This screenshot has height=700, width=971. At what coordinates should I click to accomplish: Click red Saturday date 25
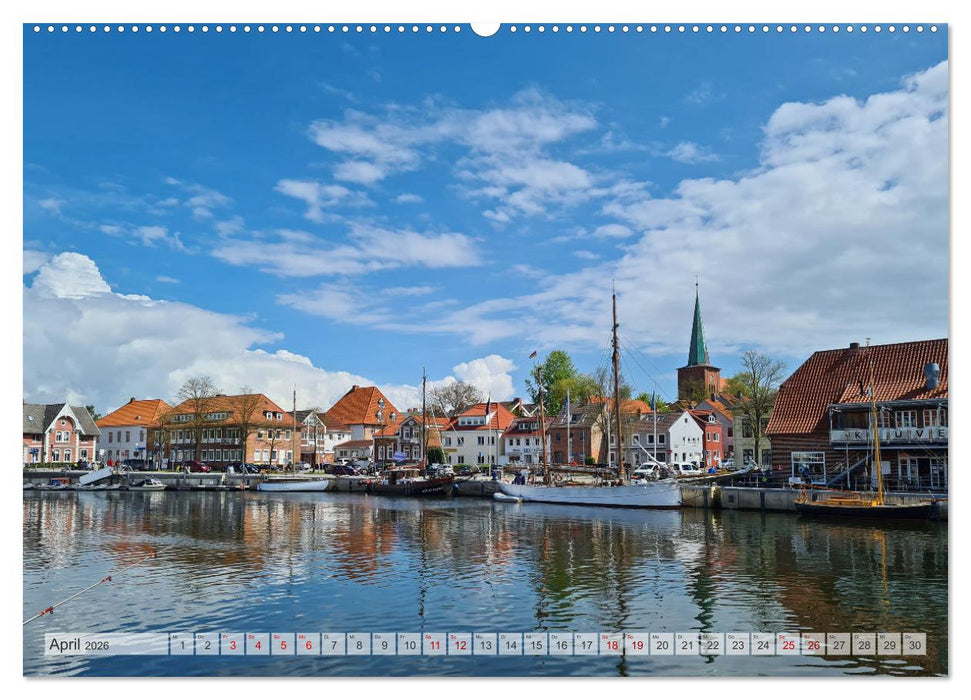786,649
